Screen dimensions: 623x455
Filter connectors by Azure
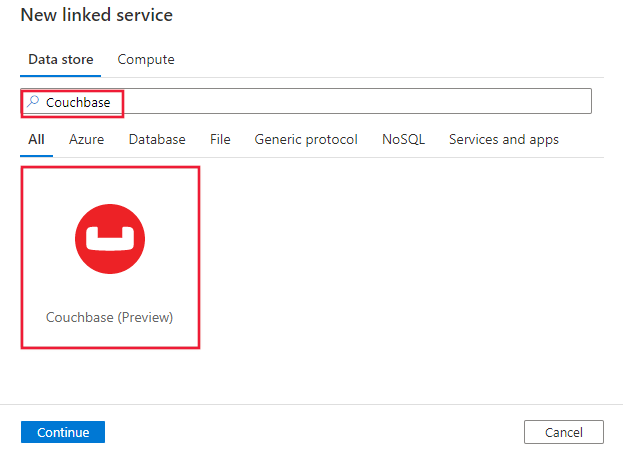click(87, 140)
